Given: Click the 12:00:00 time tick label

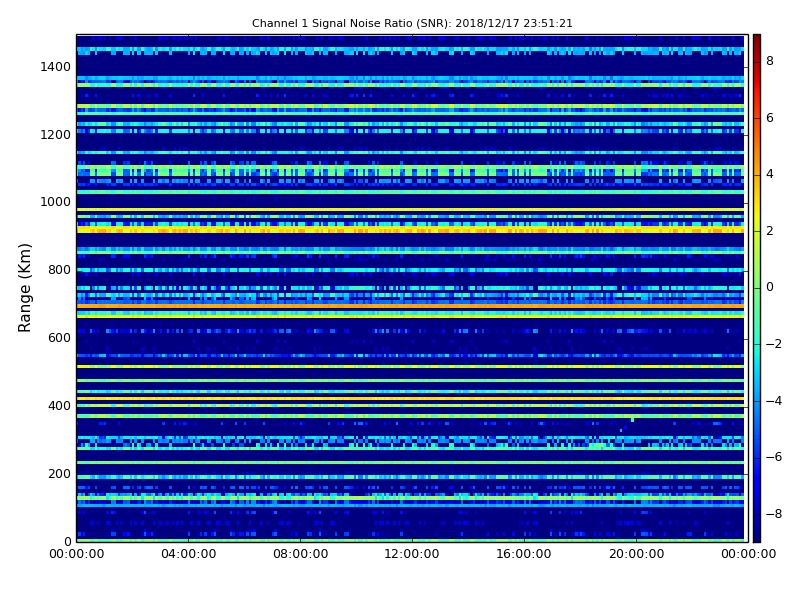Looking at the screenshot, I should [412, 554].
